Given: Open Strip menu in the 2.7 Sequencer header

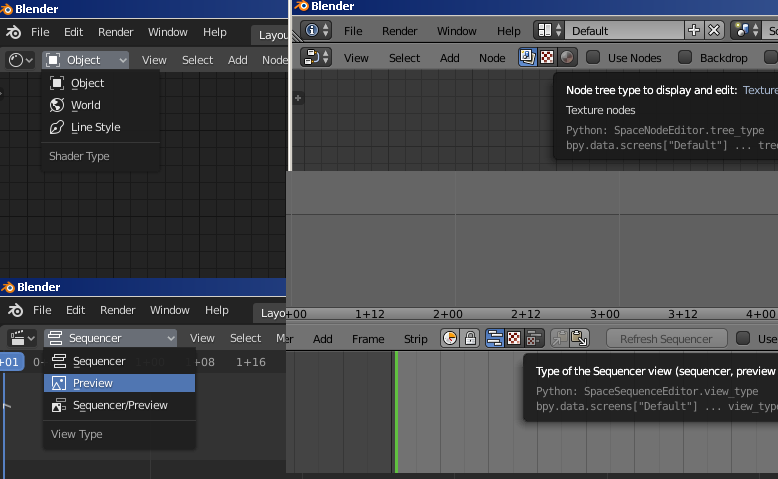Looking at the screenshot, I should 415,339.
